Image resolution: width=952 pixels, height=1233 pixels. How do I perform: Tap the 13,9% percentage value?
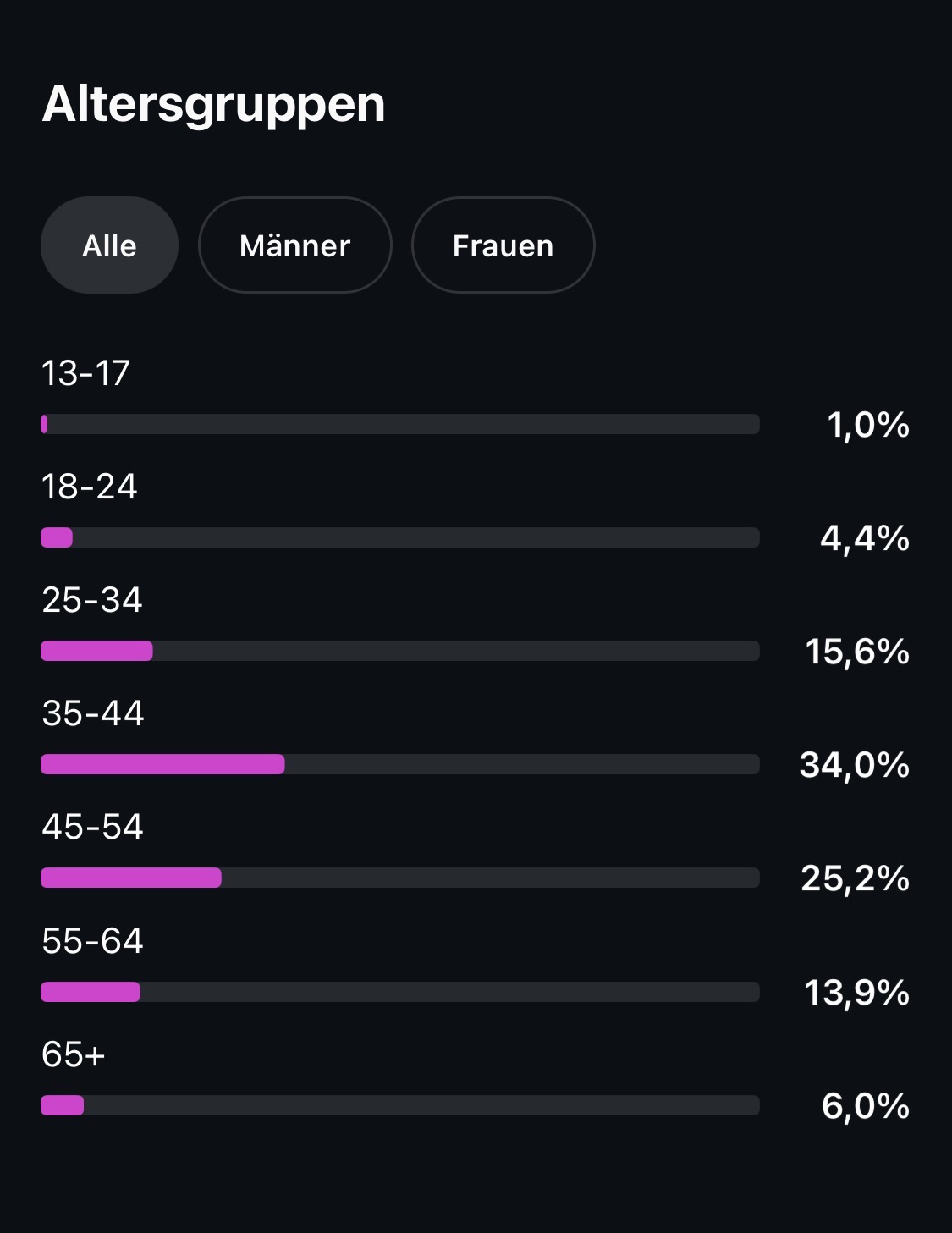(x=856, y=992)
